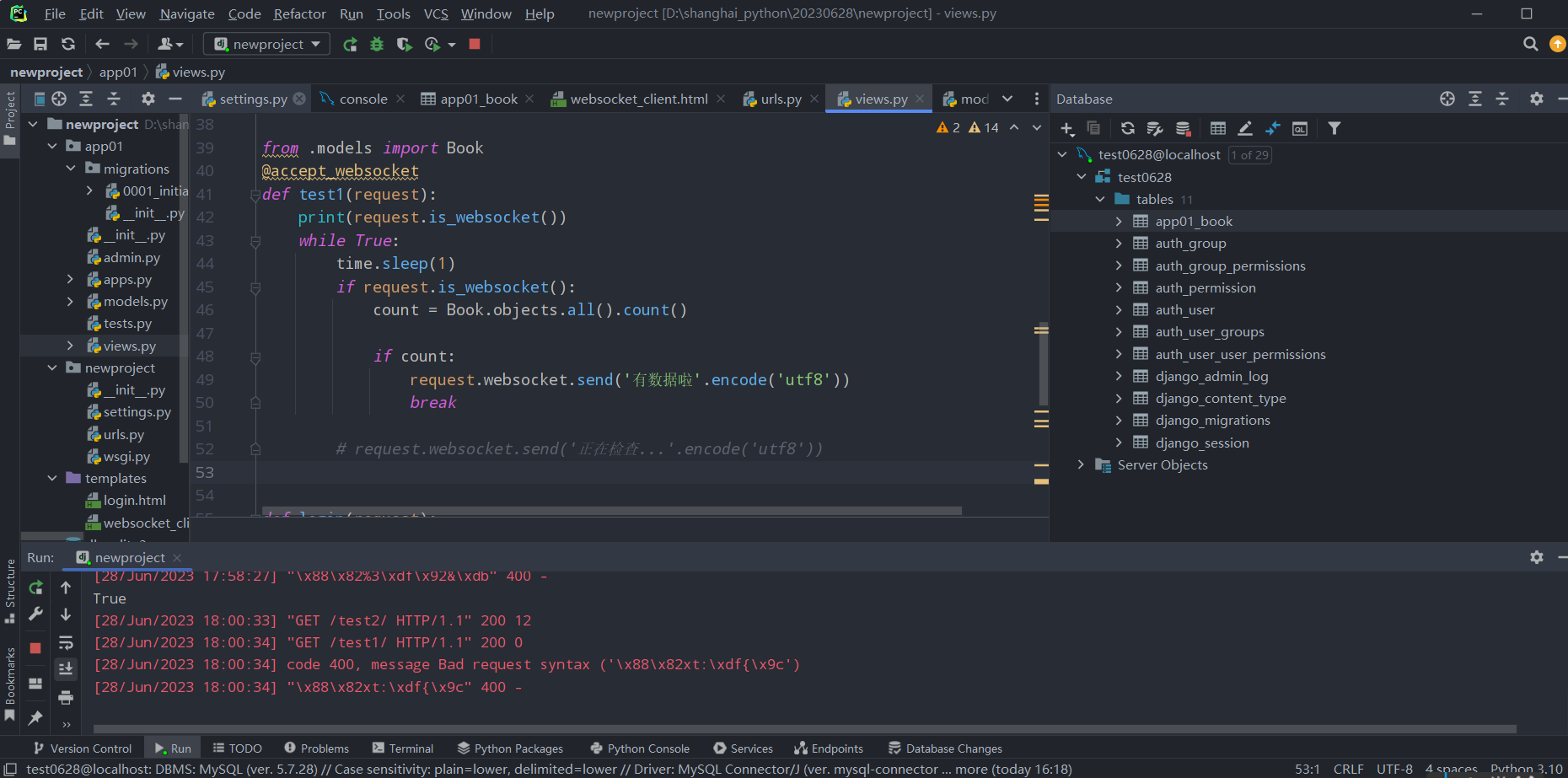Switch to websocket_client.html tab

click(x=638, y=99)
